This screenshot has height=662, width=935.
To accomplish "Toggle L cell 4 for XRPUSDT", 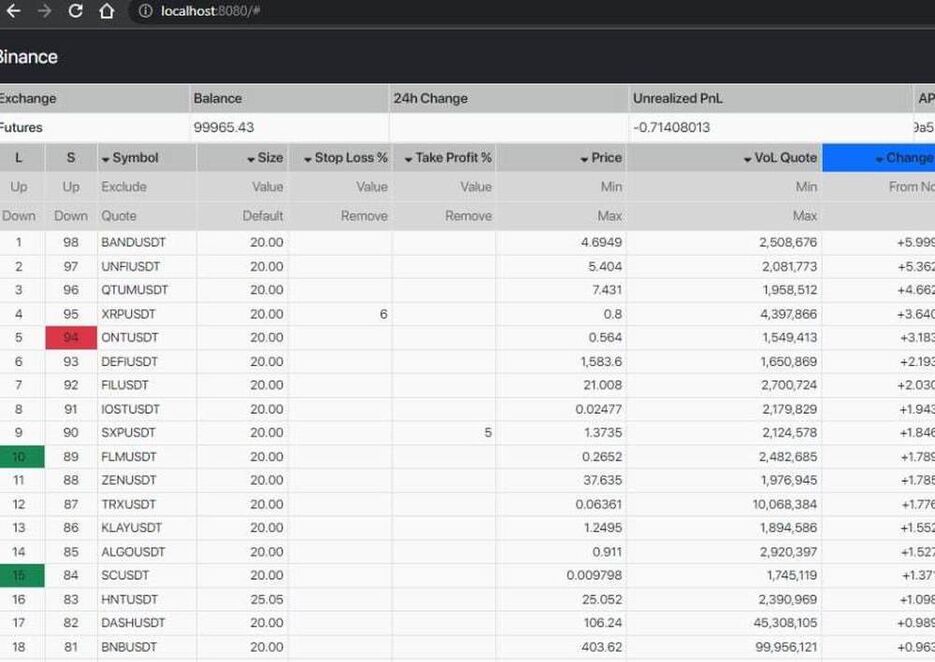I will point(21,314).
